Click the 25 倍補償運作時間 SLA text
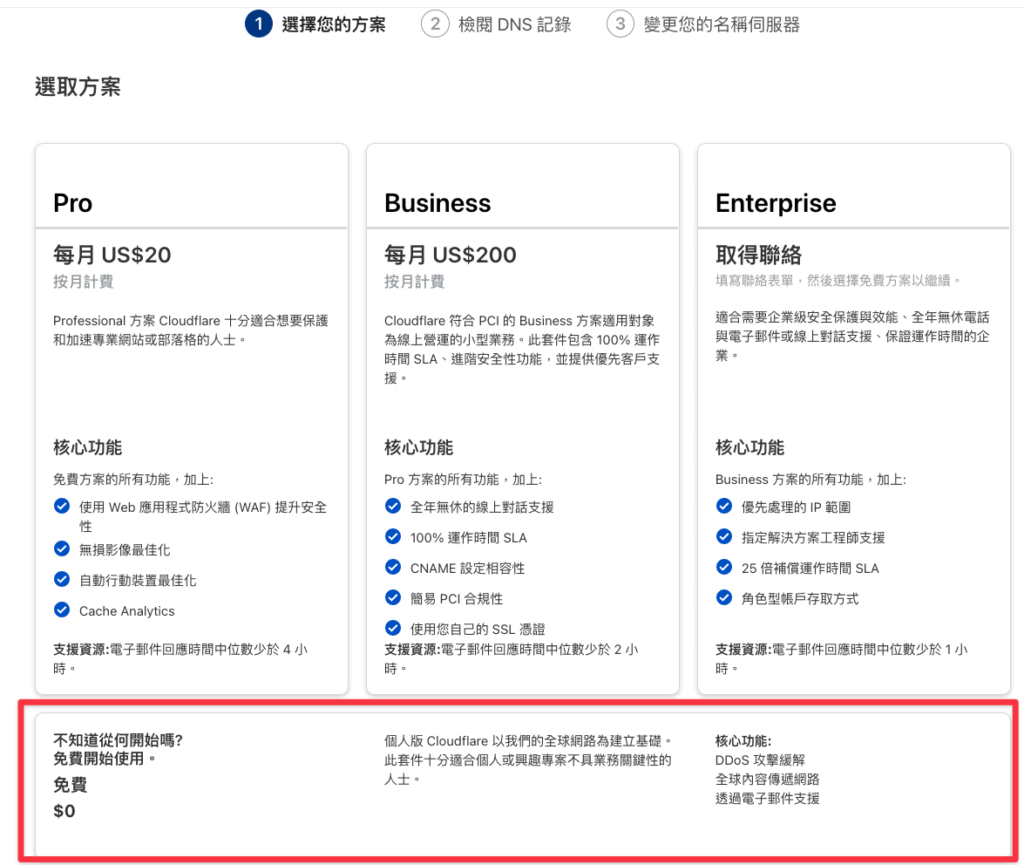 (810, 569)
